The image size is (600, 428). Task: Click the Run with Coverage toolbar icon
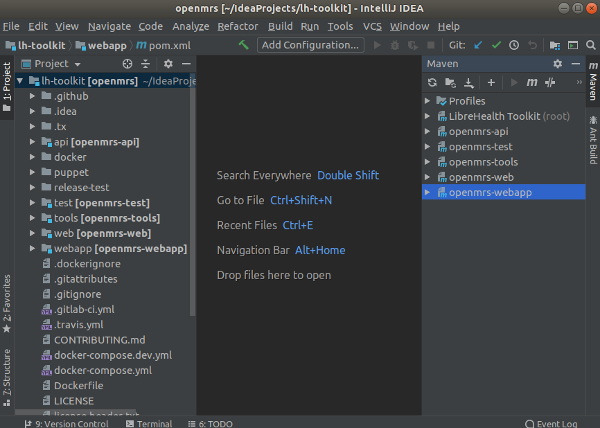pos(412,45)
